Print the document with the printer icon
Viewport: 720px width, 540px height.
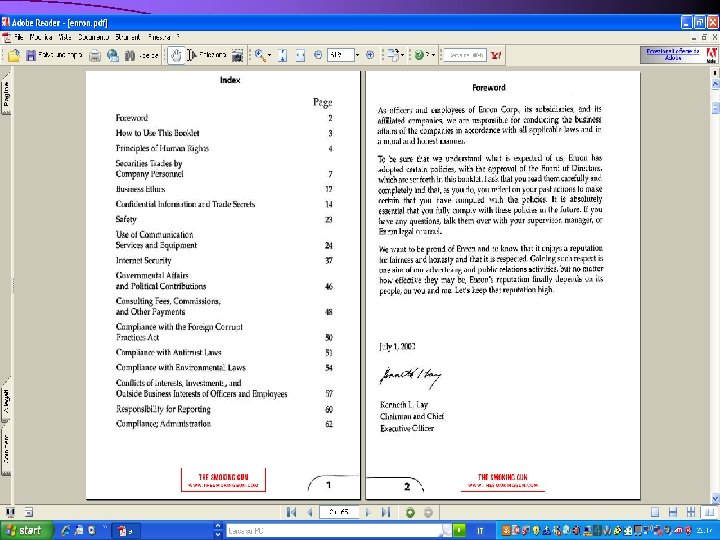coord(95,56)
